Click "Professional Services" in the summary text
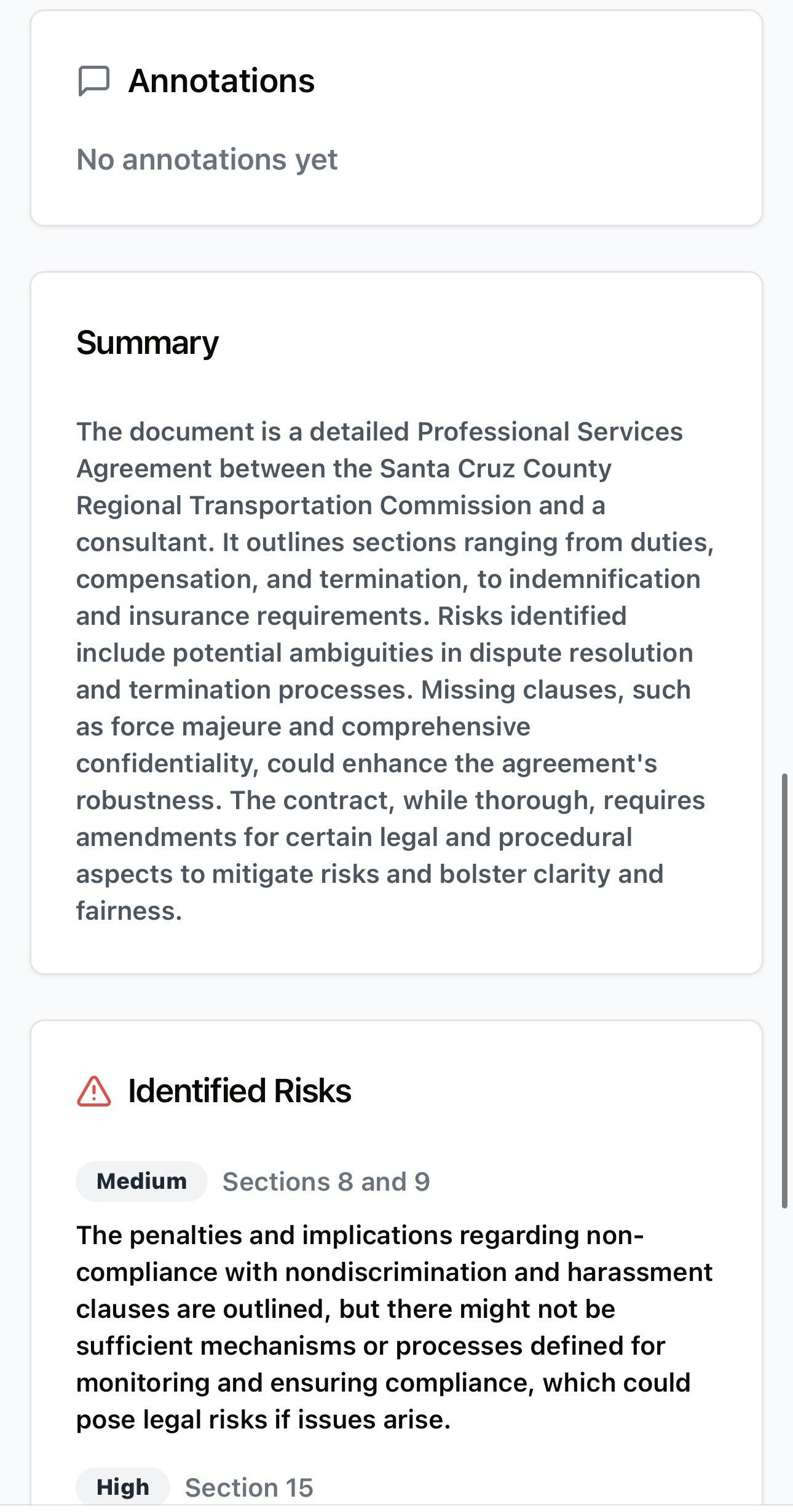The image size is (793, 1512). [550, 432]
